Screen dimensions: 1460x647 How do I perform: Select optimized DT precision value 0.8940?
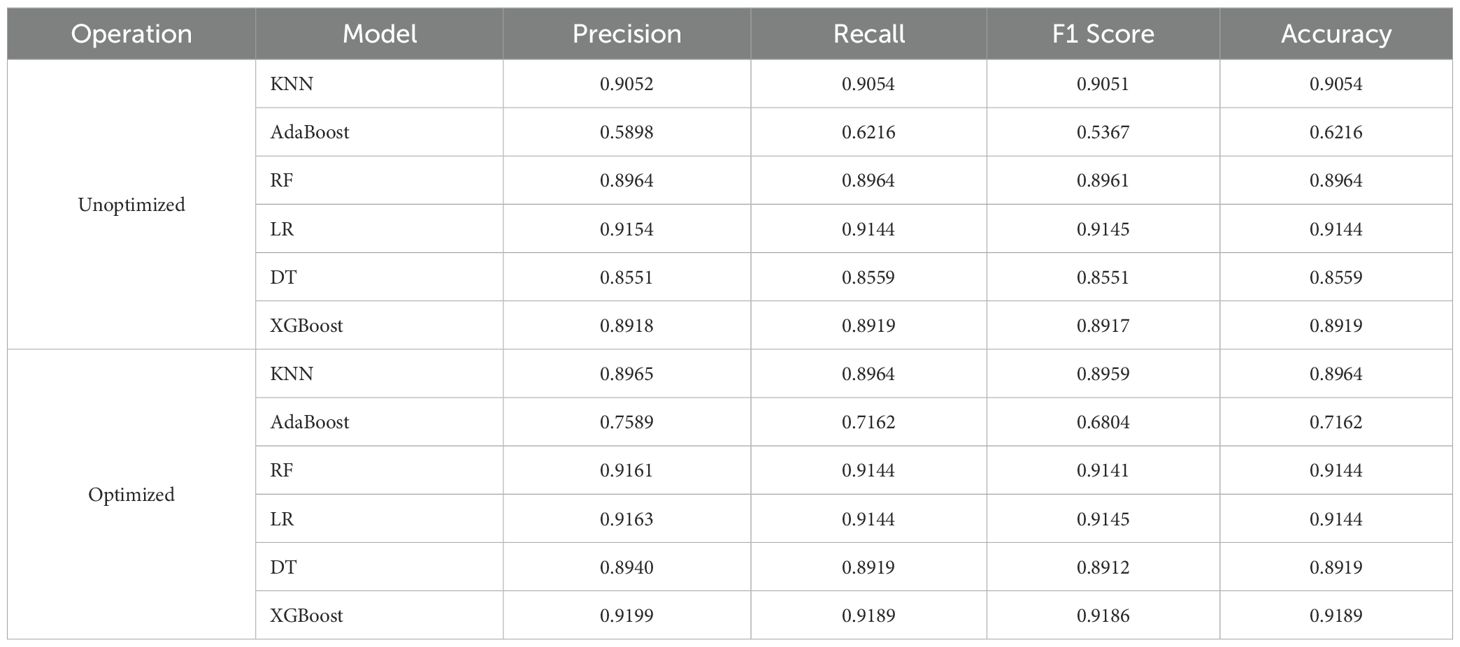coord(626,567)
